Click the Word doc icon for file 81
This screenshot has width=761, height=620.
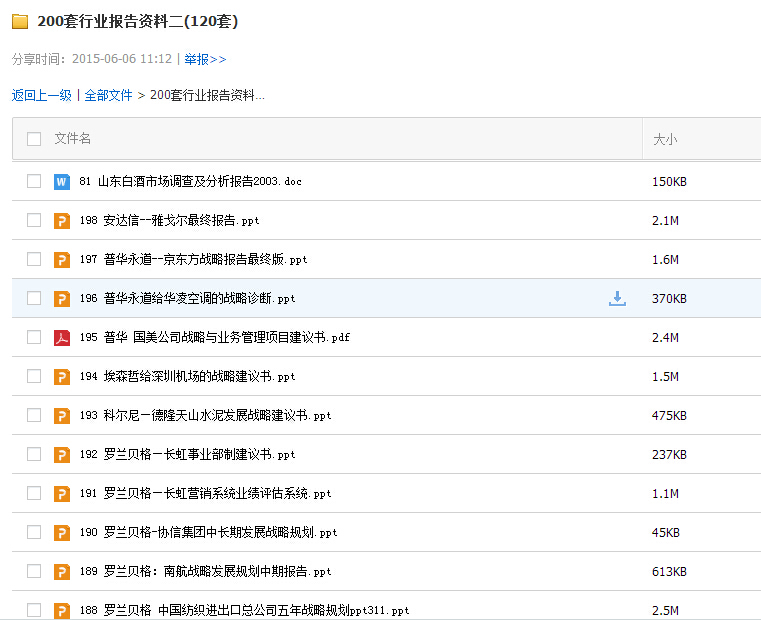pos(62,182)
